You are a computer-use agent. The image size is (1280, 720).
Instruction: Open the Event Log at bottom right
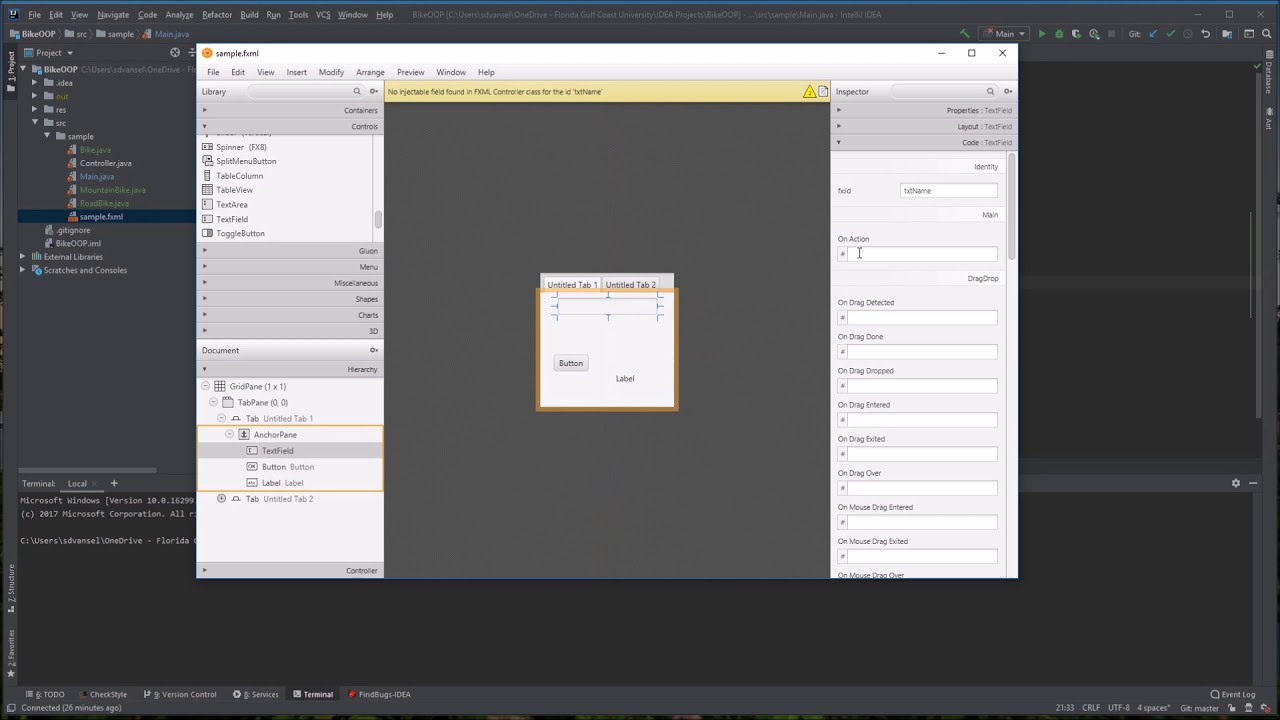[x=1232, y=694]
